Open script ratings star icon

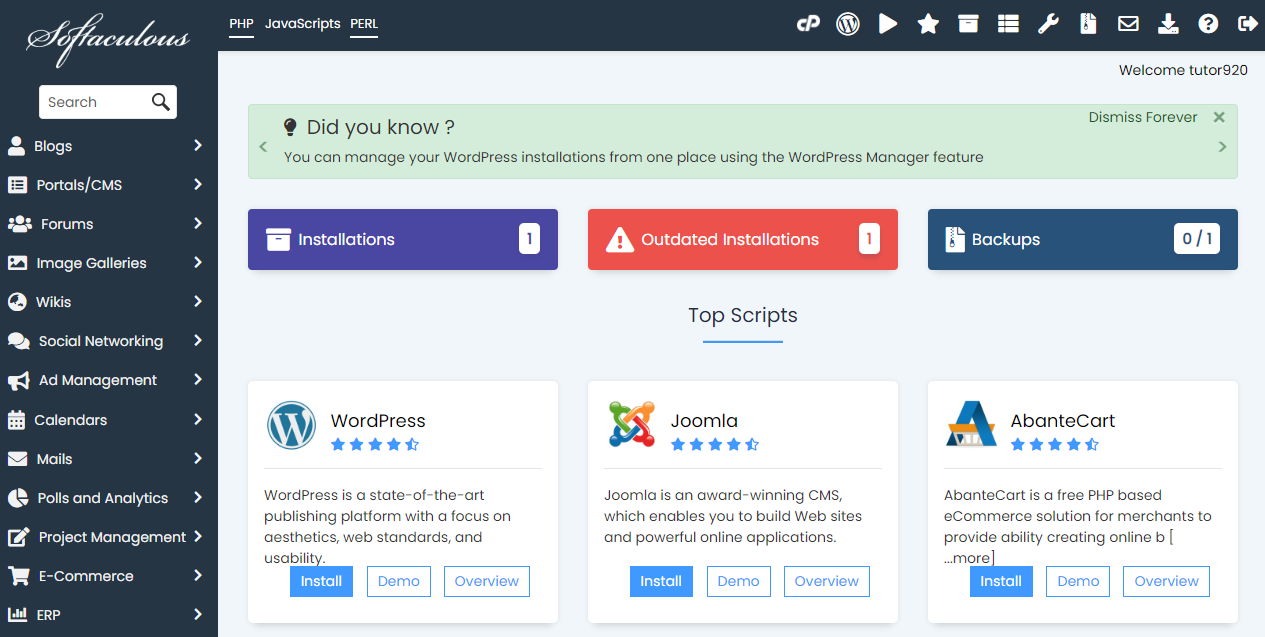[928, 24]
